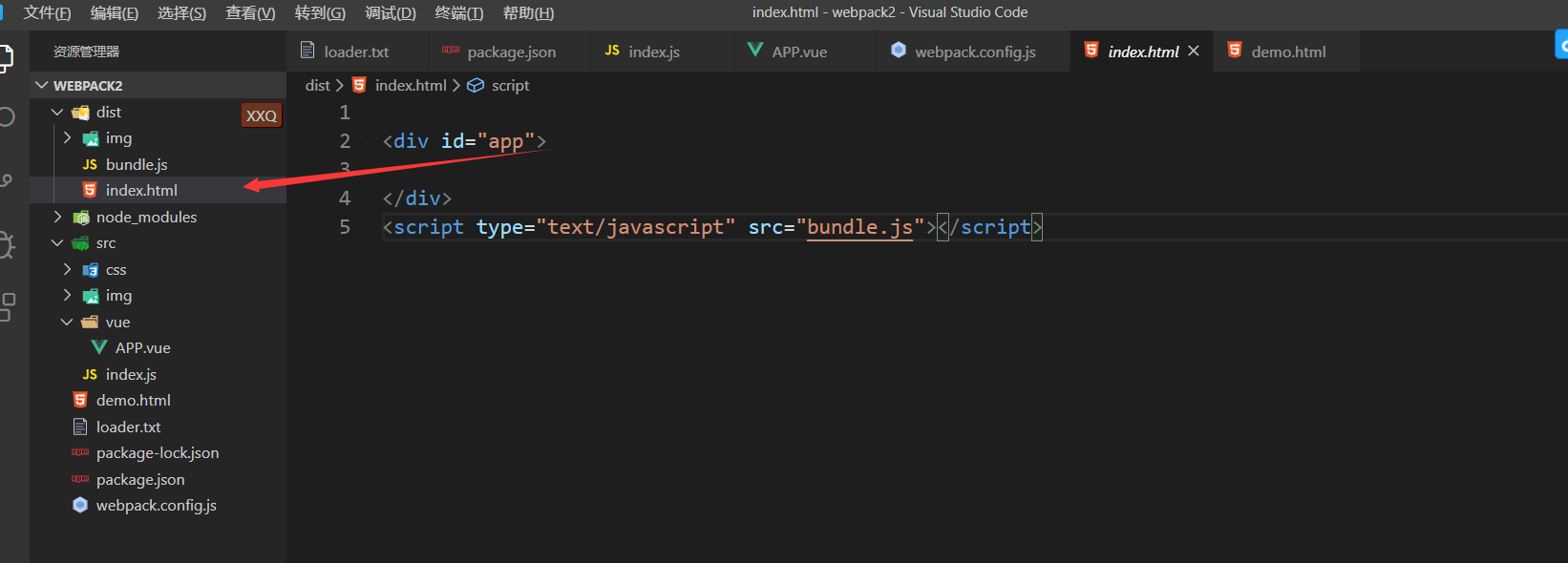This screenshot has height=563, width=1568.
Task: Open the 转到(G) menu
Action: coord(320,12)
